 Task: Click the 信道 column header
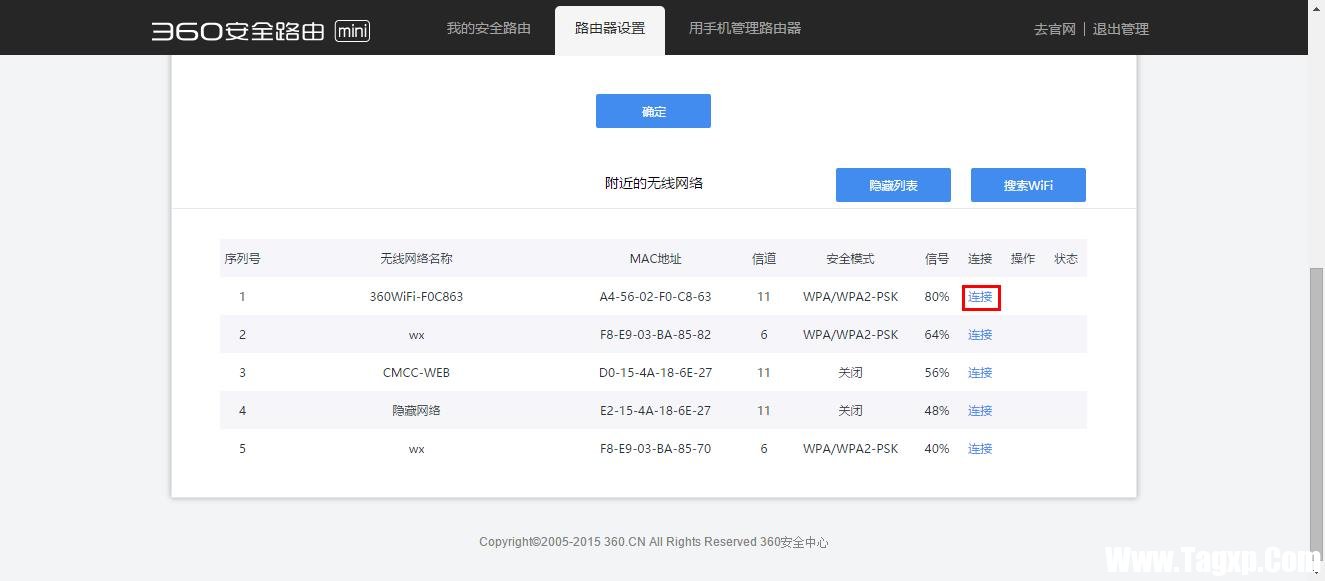[x=764, y=259]
